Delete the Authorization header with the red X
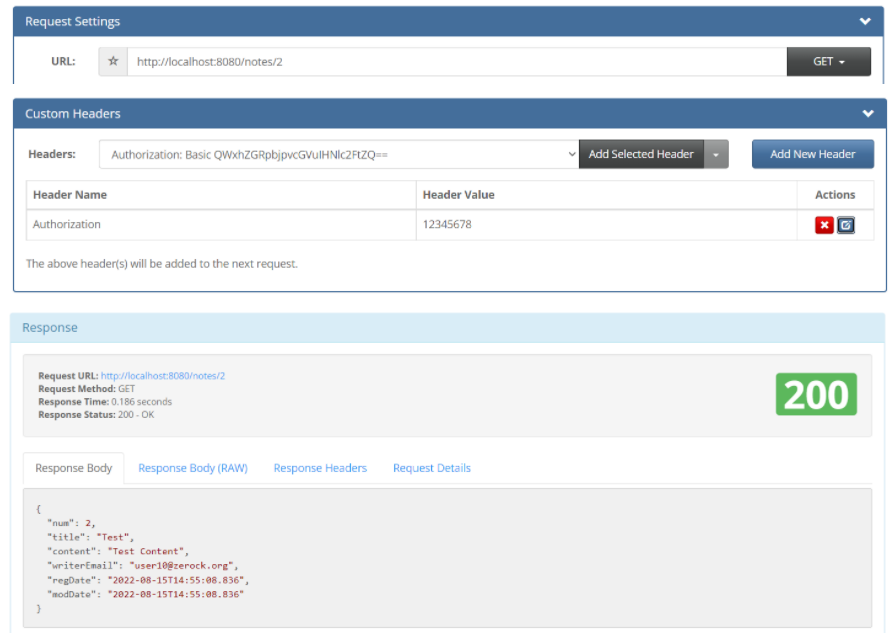The height and width of the screenshot is (642, 896). pyautogui.click(x=824, y=224)
